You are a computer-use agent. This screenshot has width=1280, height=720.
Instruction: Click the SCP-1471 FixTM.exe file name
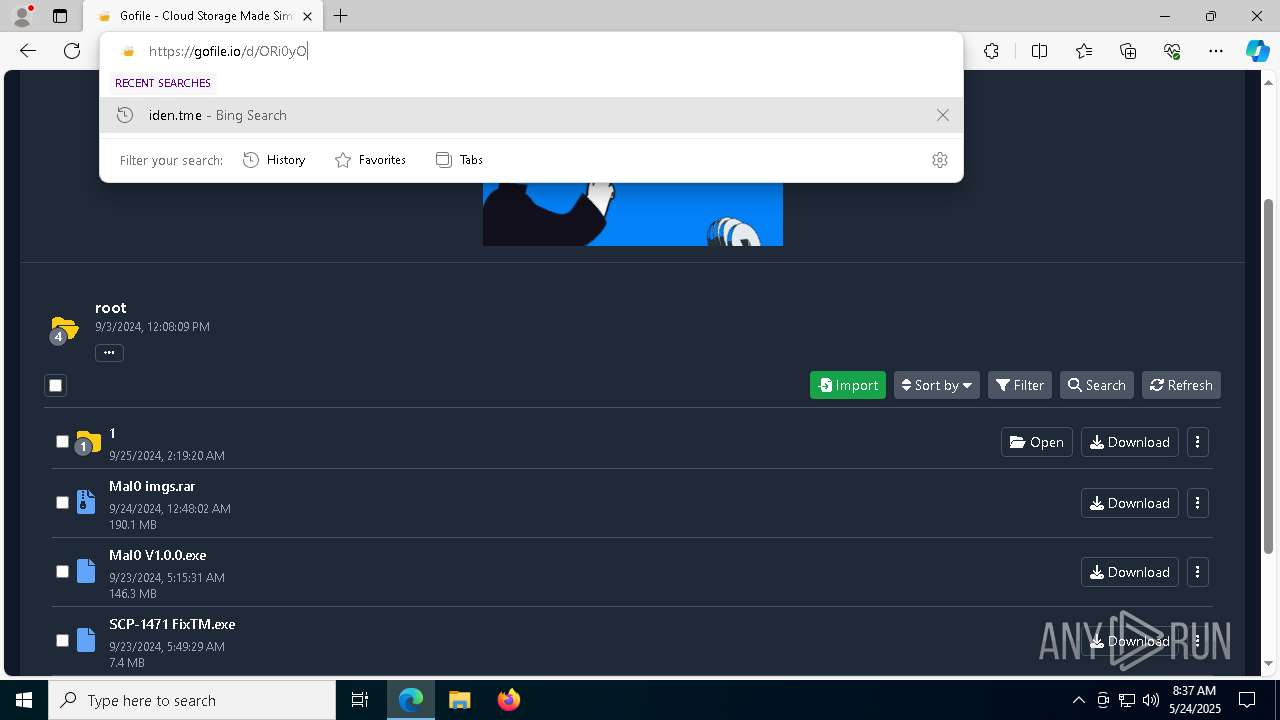[172, 624]
